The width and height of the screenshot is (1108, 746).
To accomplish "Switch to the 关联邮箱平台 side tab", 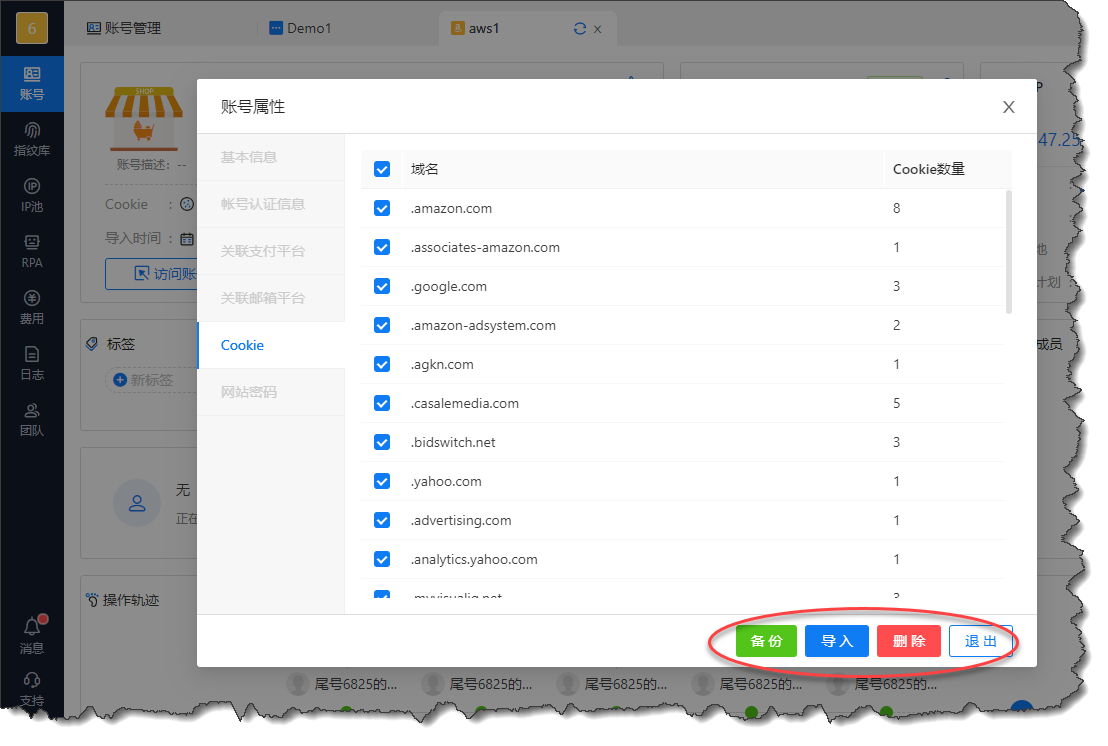I will point(271,298).
